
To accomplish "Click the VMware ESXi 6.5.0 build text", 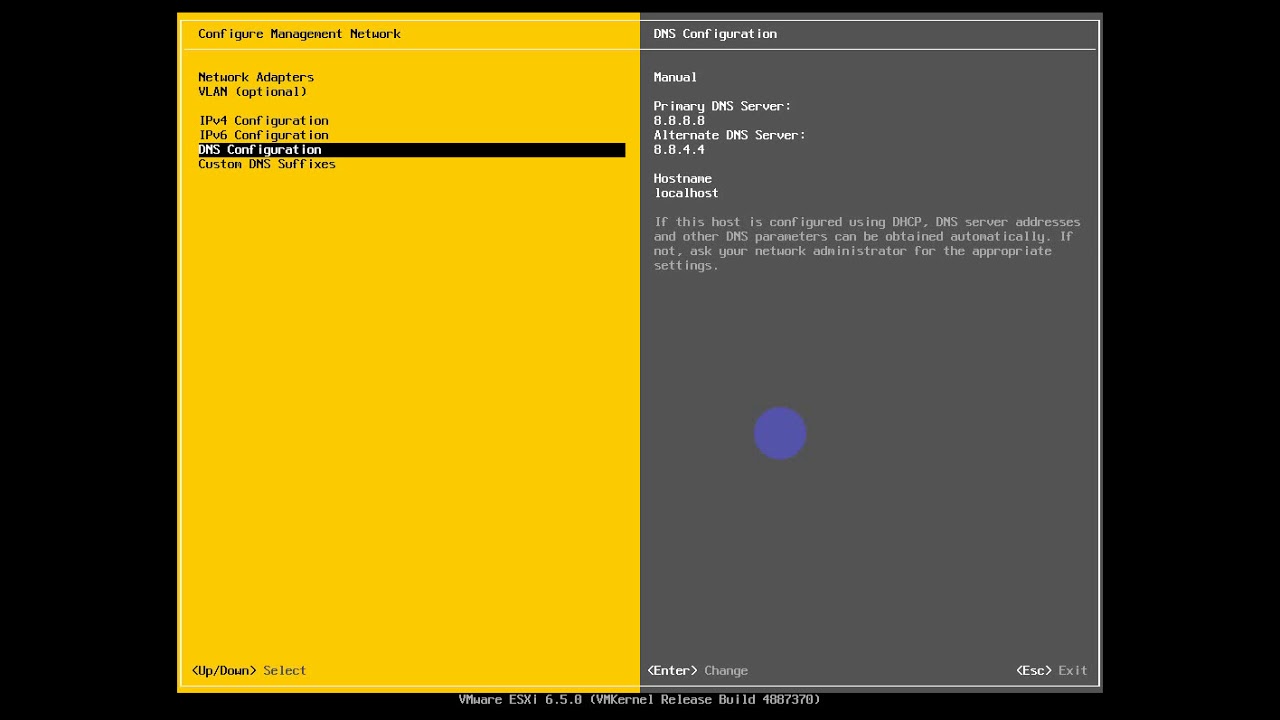I will point(640,700).
